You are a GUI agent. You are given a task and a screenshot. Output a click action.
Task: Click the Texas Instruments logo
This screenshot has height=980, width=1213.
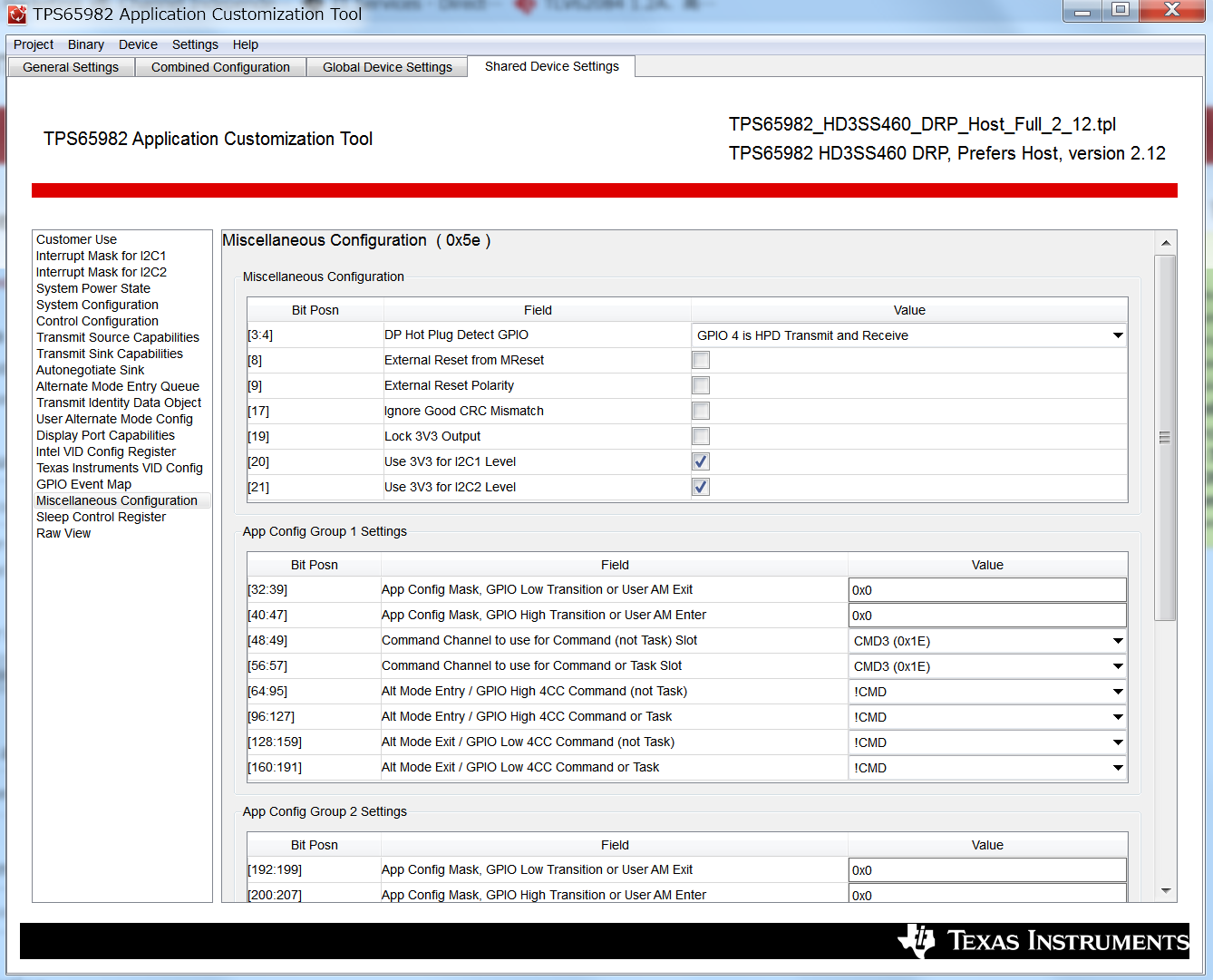pos(1043,941)
